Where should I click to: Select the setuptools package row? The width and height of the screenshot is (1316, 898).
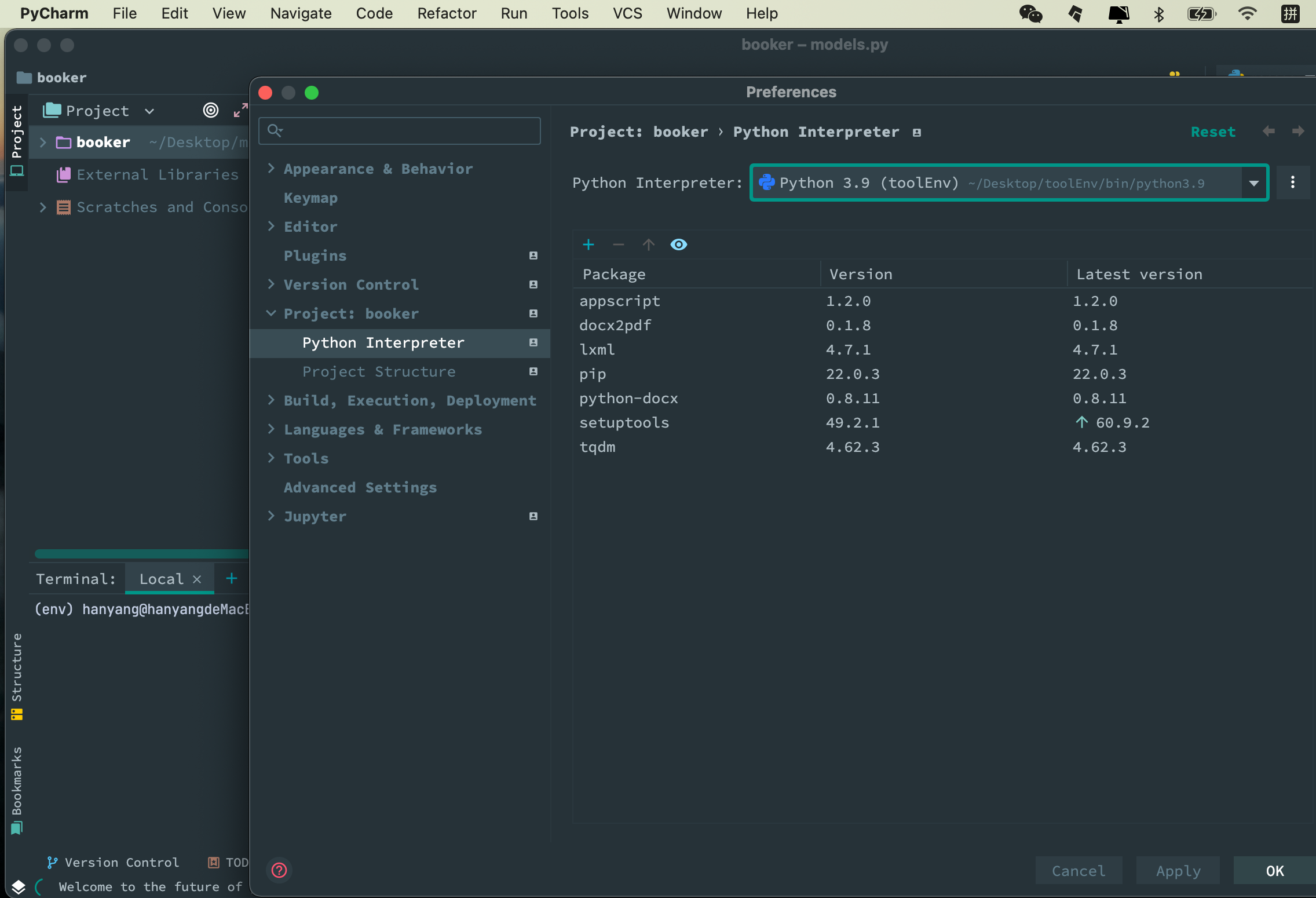pos(943,423)
